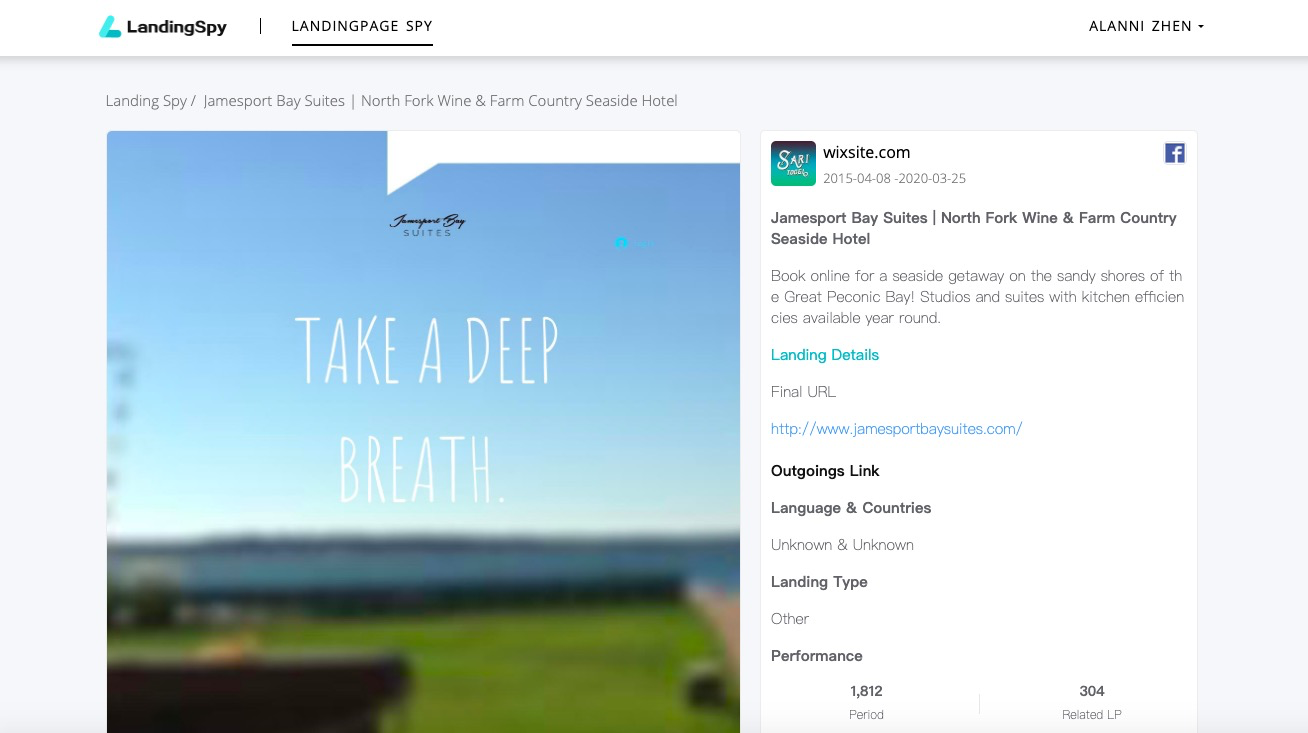Screen dimensions: 1308x733
Task: Click the 1,812 Period value
Action: [866, 691]
